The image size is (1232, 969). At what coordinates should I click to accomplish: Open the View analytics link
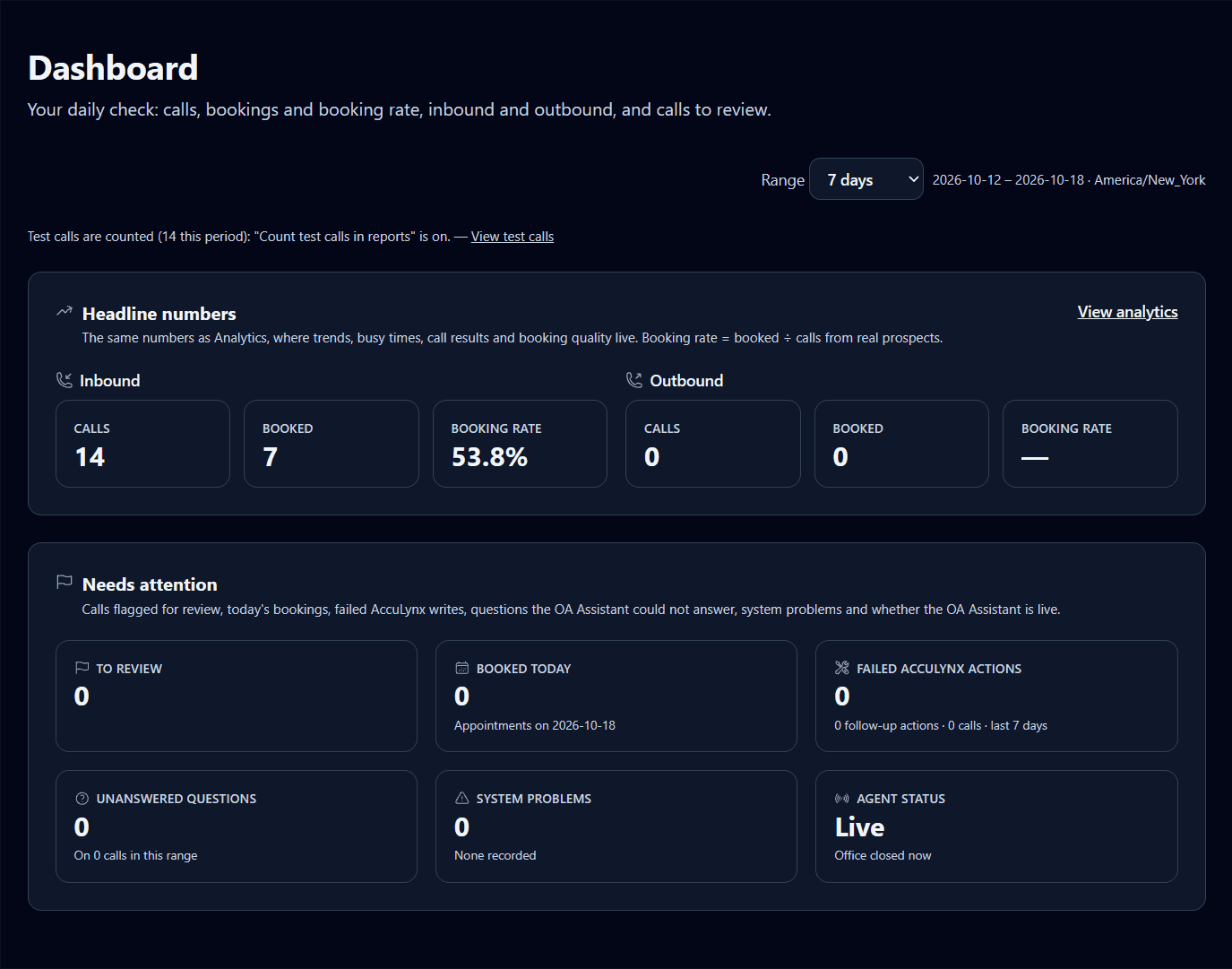click(x=1127, y=312)
